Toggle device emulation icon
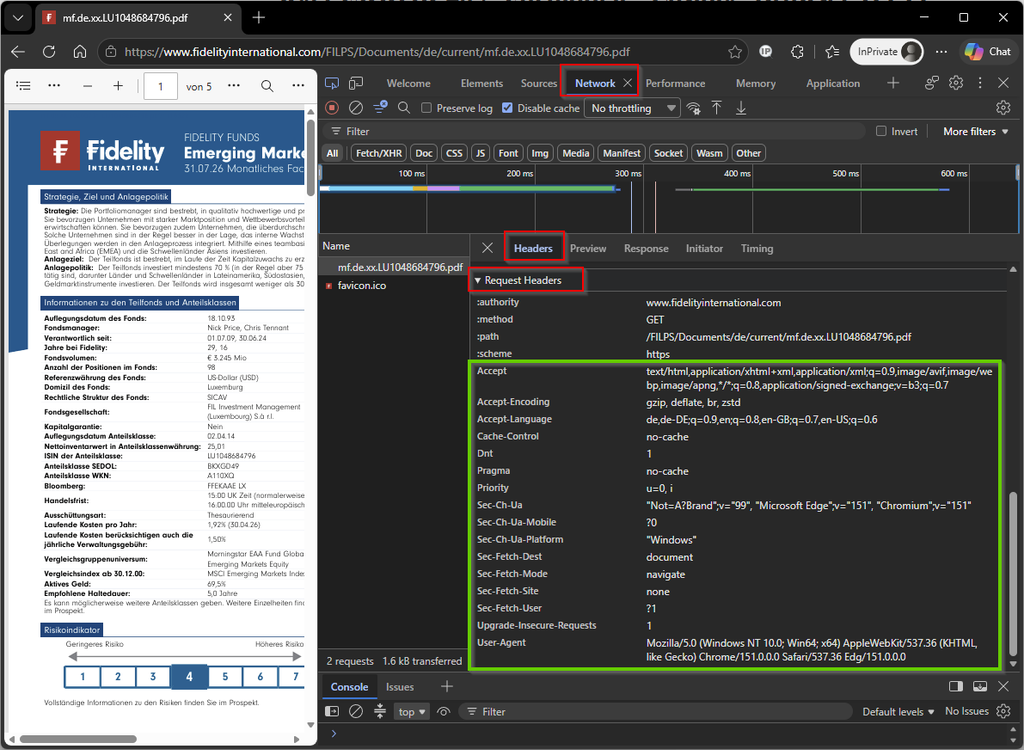The width and height of the screenshot is (1024, 750). click(356, 83)
